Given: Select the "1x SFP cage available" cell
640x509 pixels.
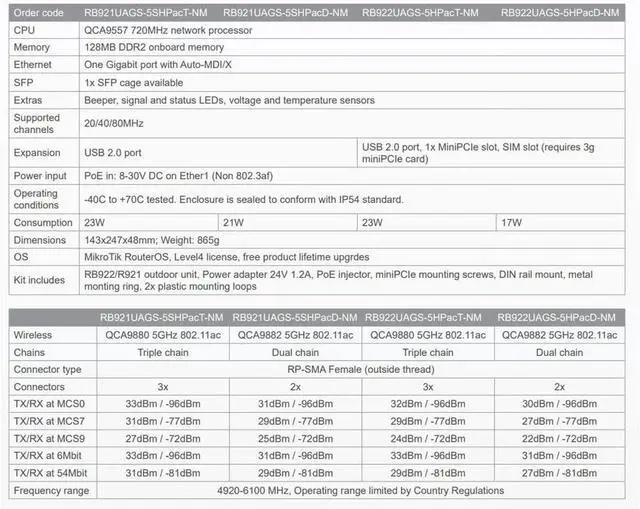Looking at the screenshot, I should click(133, 82).
